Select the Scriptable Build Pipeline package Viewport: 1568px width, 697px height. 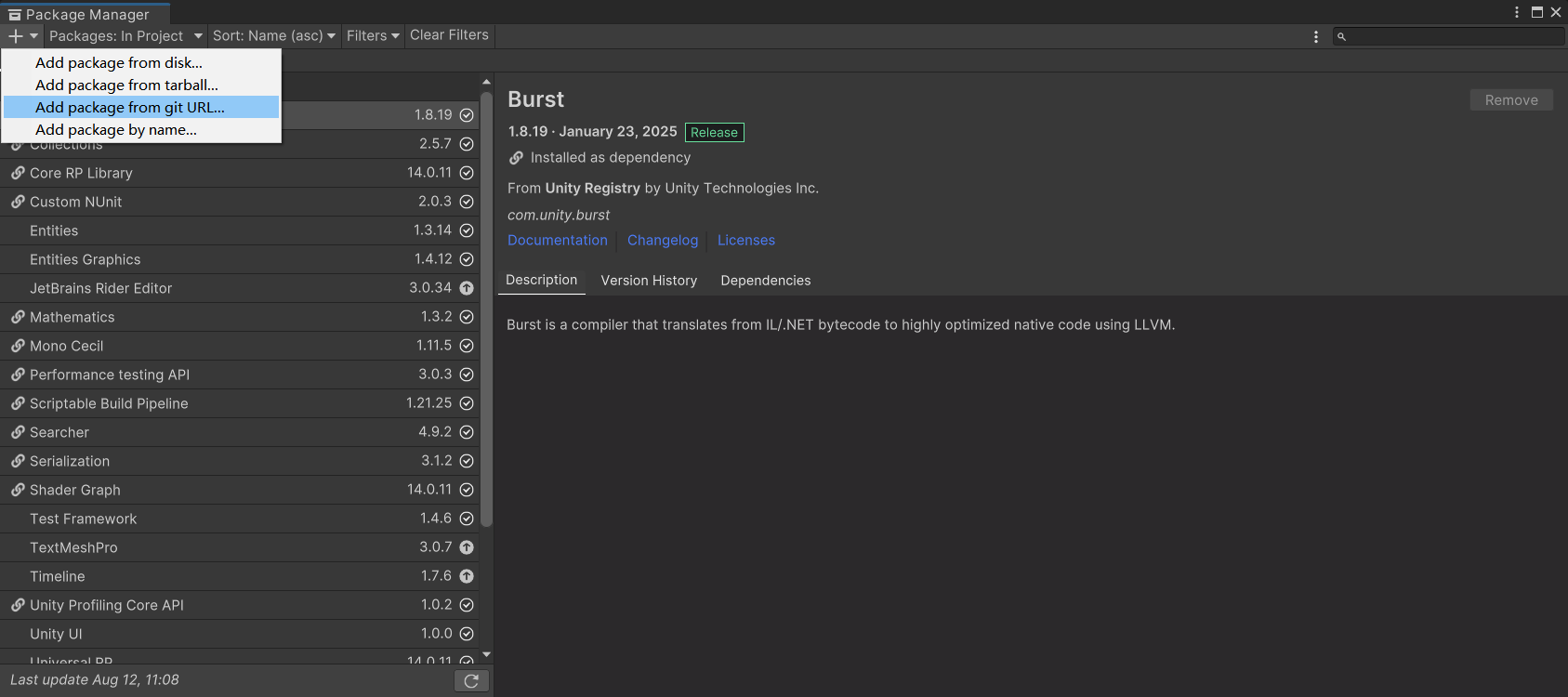(x=240, y=403)
